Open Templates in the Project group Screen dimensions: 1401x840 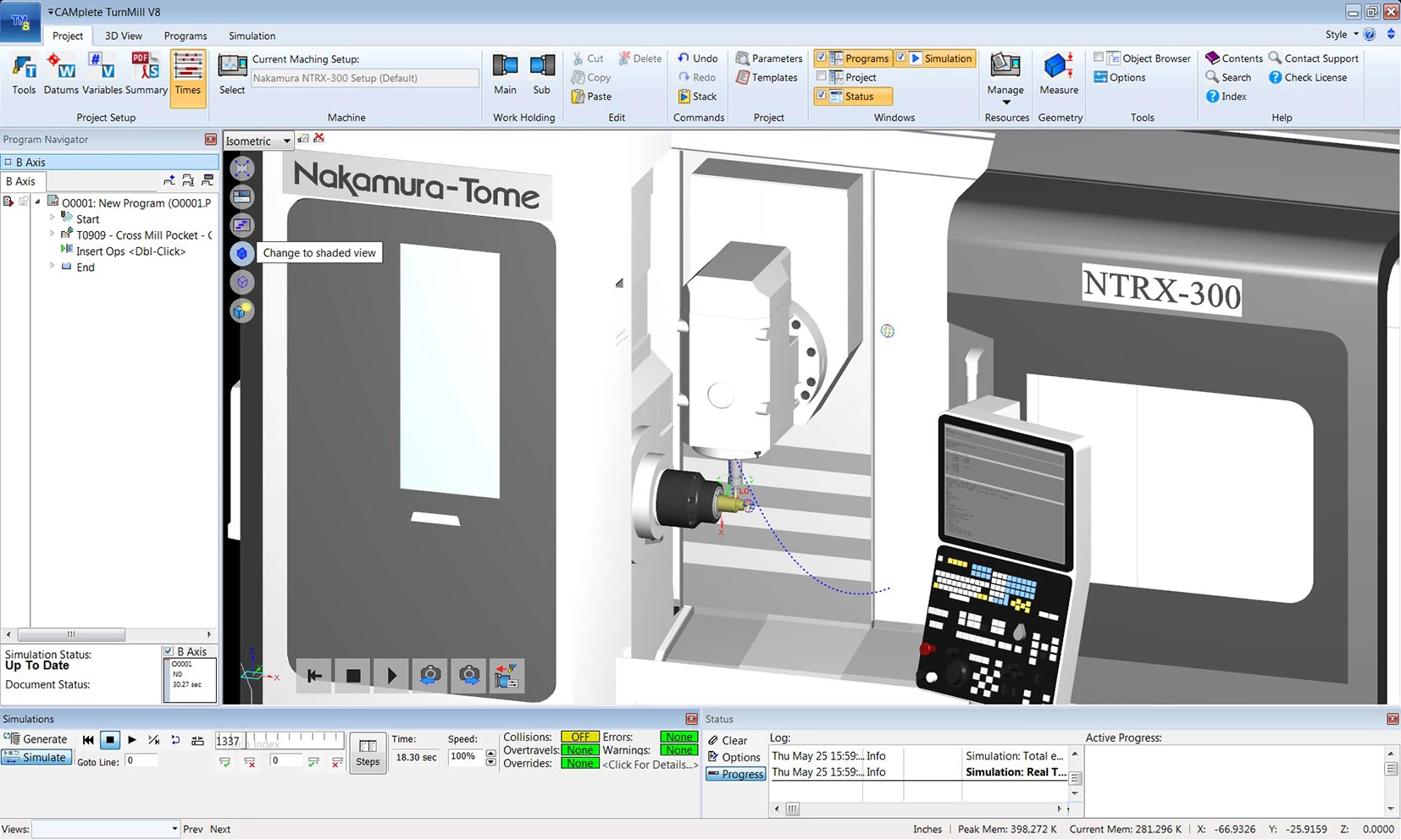pyautogui.click(x=767, y=77)
